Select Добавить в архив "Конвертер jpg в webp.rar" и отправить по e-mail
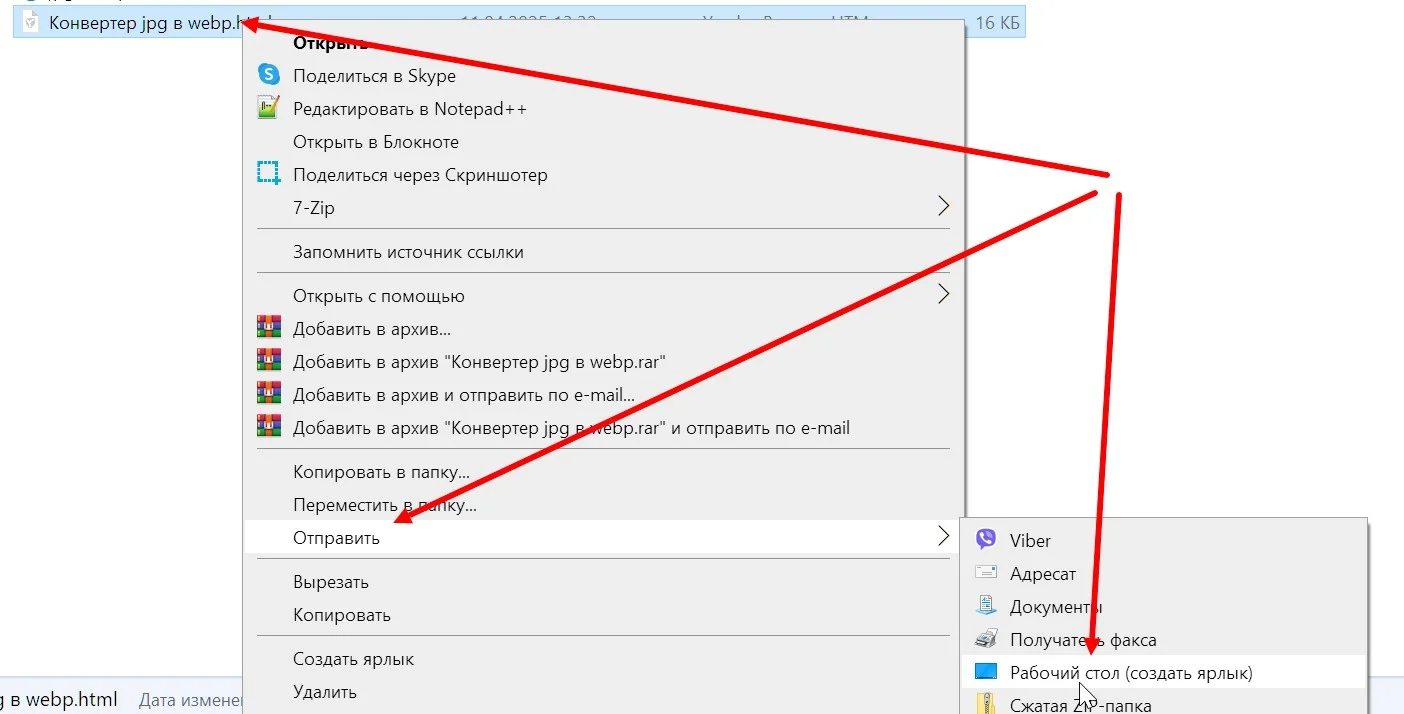This screenshot has width=1404, height=714. tap(571, 428)
